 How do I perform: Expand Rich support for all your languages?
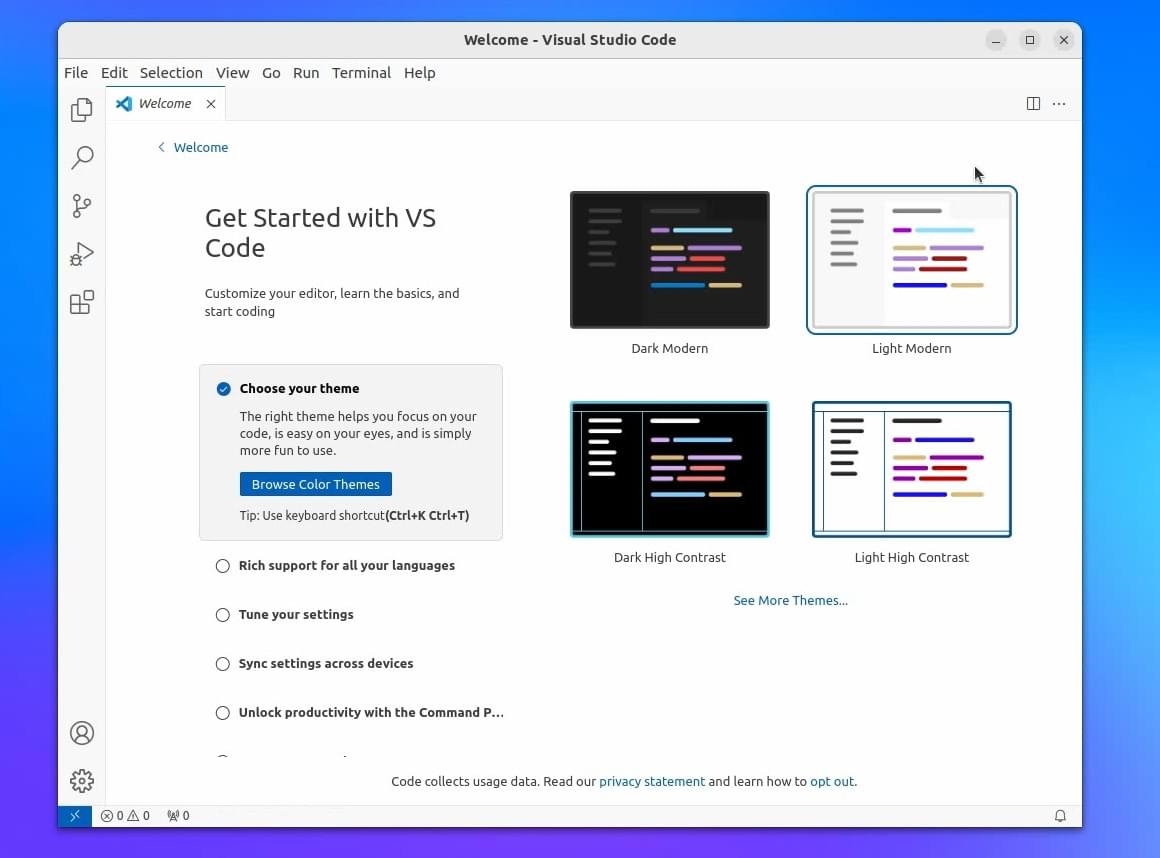pos(346,566)
